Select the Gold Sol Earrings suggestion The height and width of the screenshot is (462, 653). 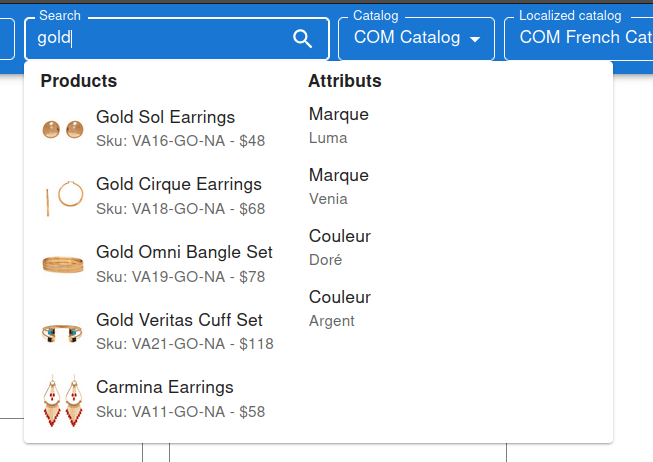click(x=165, y=118)
